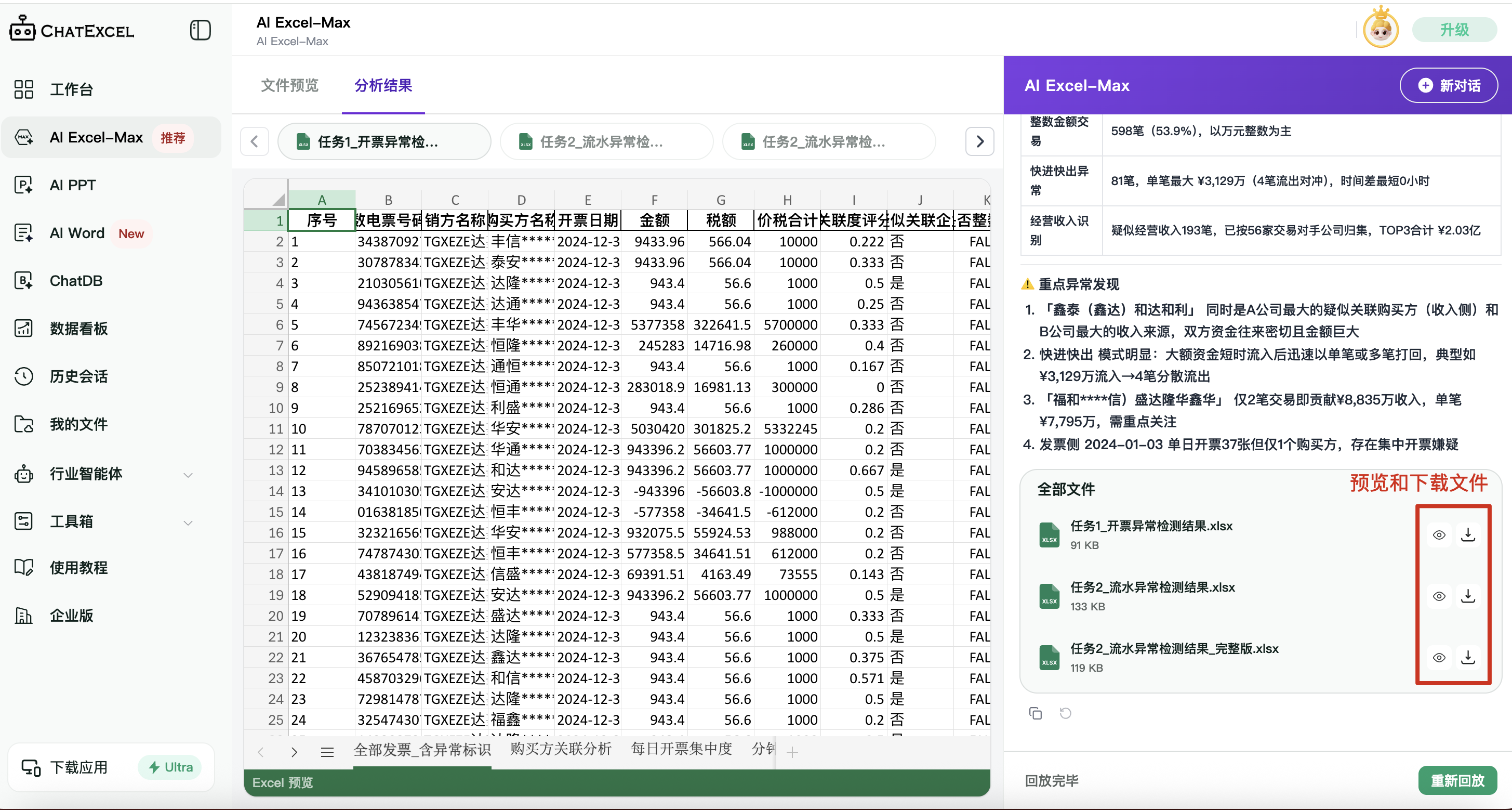Open AI Word tool
1512x810 pixels.
pyautogui.click(x=77, y=233)
